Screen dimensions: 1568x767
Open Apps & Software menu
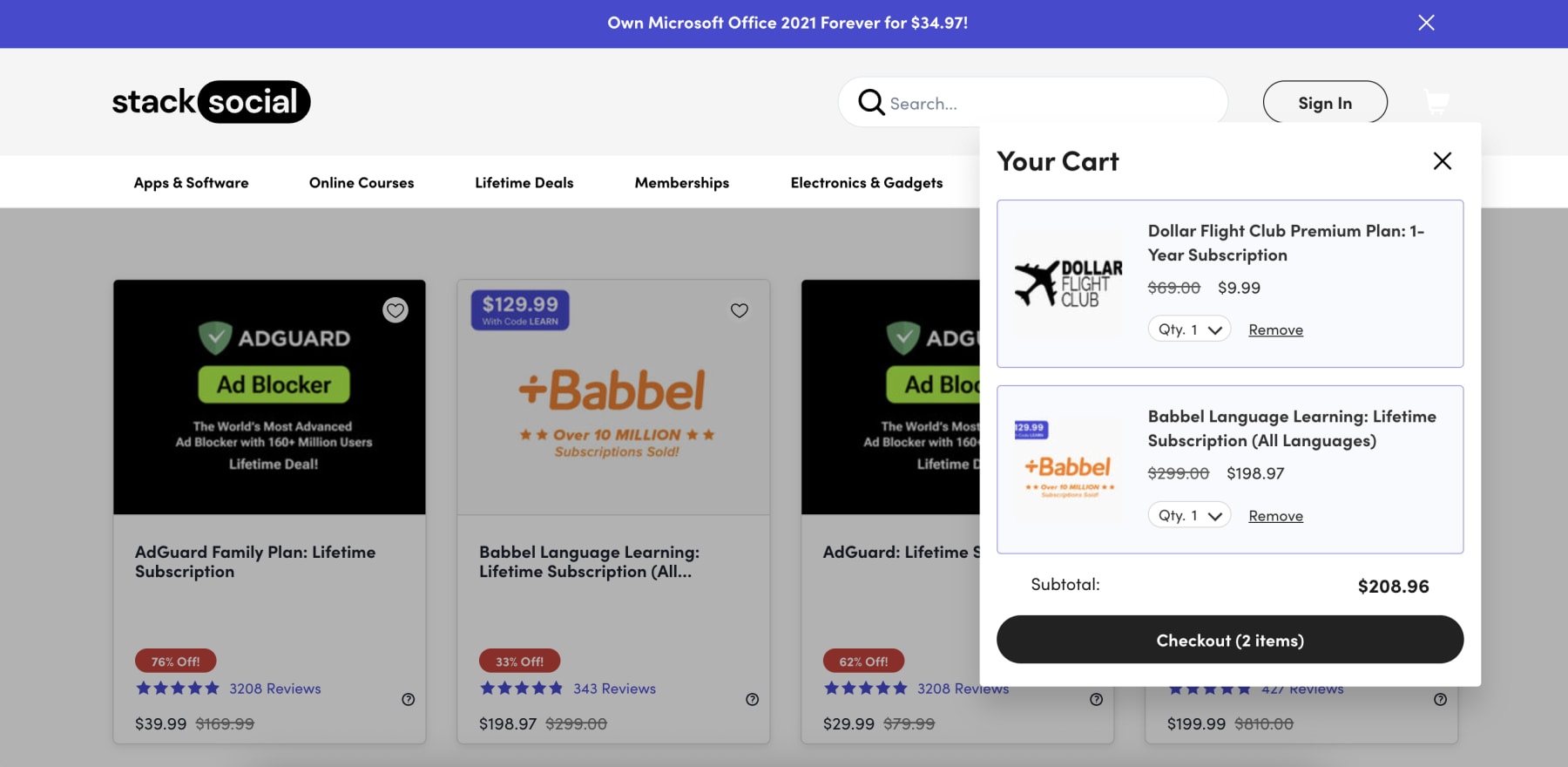click(x=191, y=182)
